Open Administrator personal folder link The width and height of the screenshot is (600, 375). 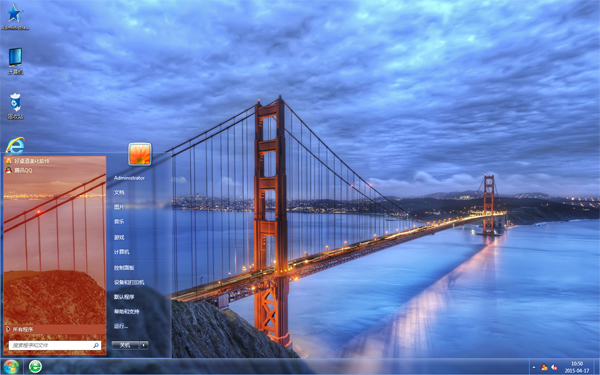click(x=129, y=178)
